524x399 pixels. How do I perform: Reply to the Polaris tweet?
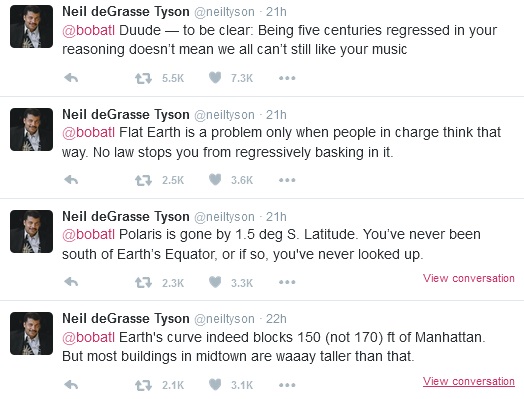(x=71, y=282)
